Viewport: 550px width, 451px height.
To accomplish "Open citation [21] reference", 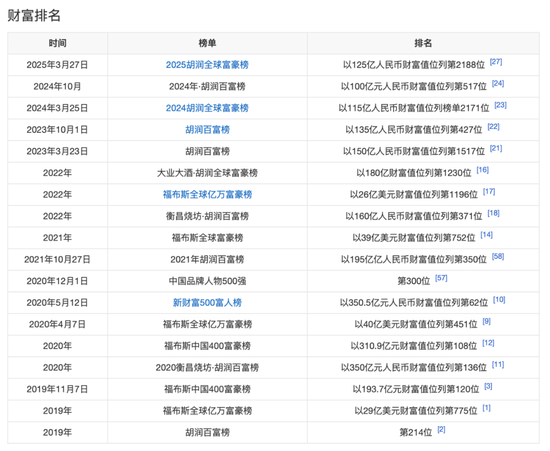I will (496, 148).
